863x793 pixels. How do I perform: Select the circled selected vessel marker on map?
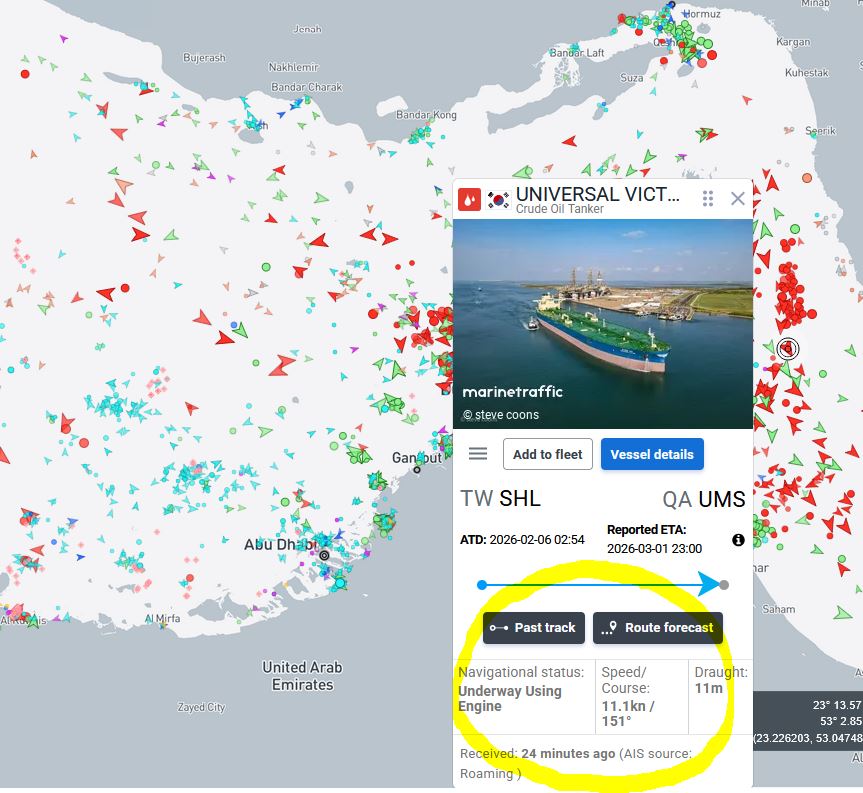pos(788,349)
